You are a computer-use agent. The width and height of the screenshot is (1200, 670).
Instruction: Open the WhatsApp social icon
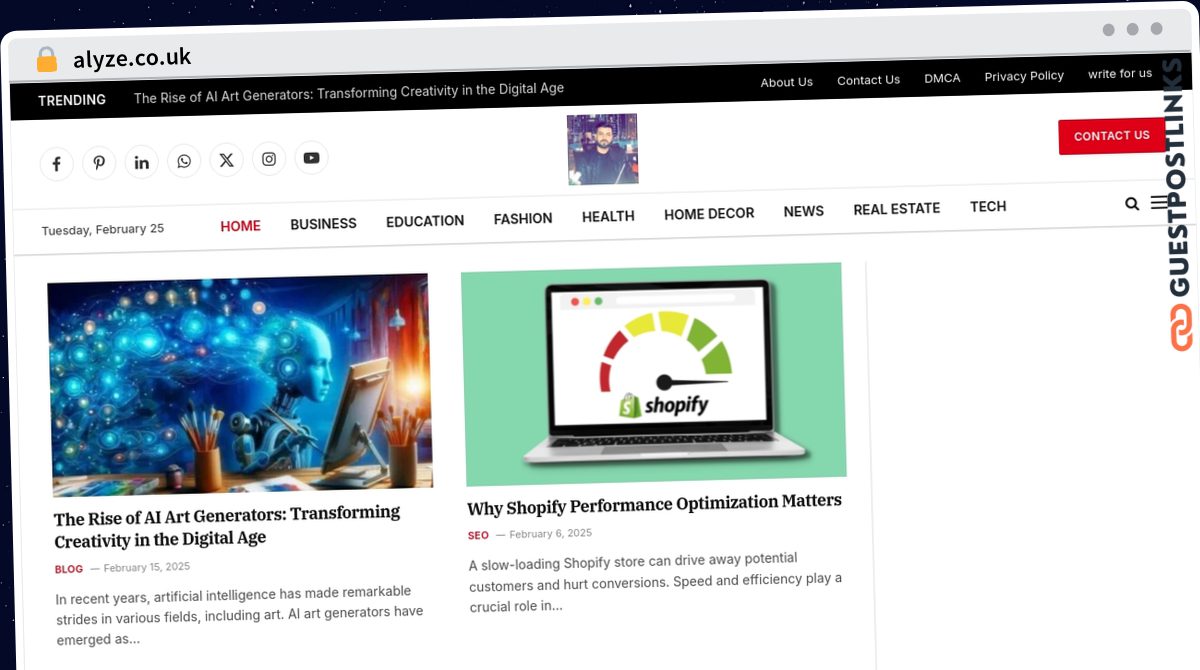[x=184, y=160]
